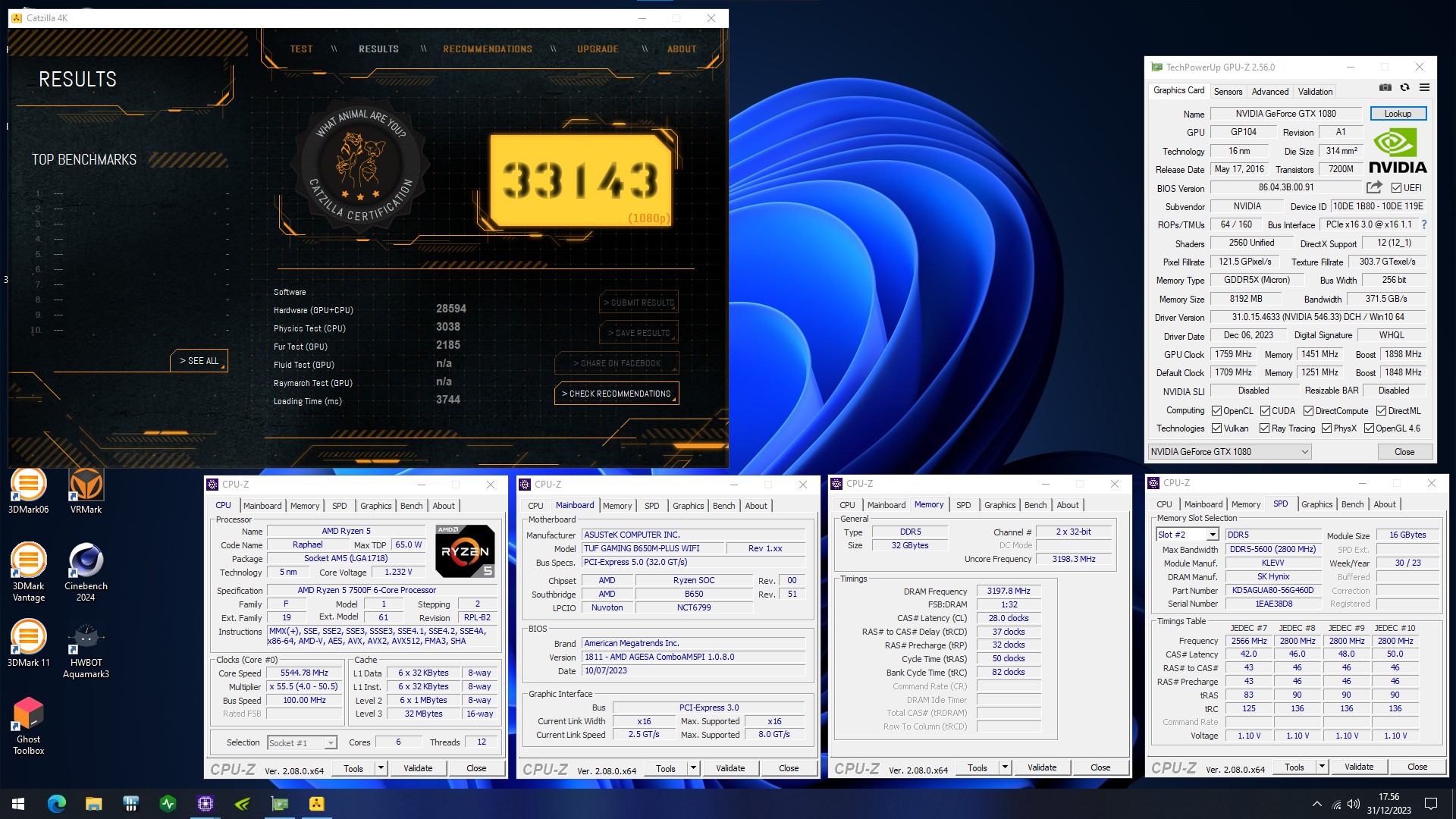Open the 3DMark 11 desktop icon
1456x819 pixels.
pos(28,644)
